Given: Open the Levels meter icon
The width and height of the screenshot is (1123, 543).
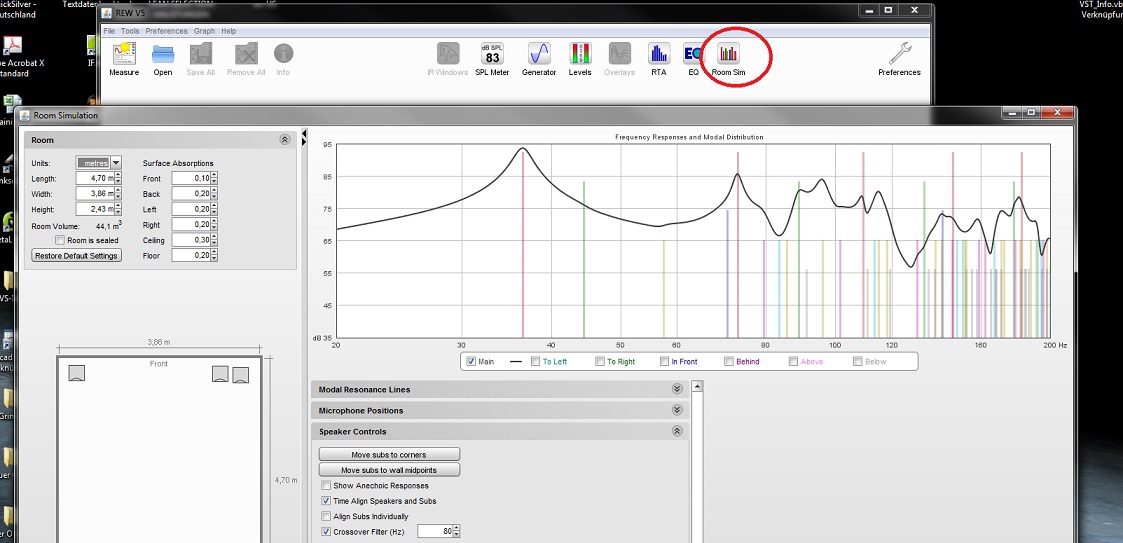Looking at the screenshot, I should pyautogui.click(x=580, y=56).
